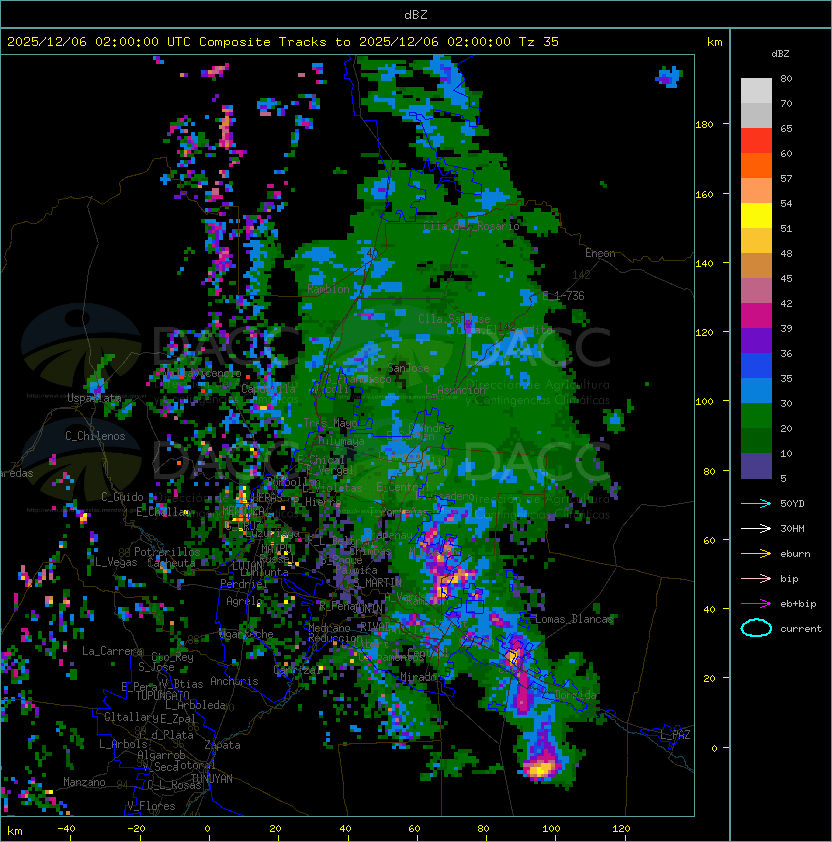Click the Zapata place label
The width and height of the screenshot is (832, 842).
(x=222, y=745)
